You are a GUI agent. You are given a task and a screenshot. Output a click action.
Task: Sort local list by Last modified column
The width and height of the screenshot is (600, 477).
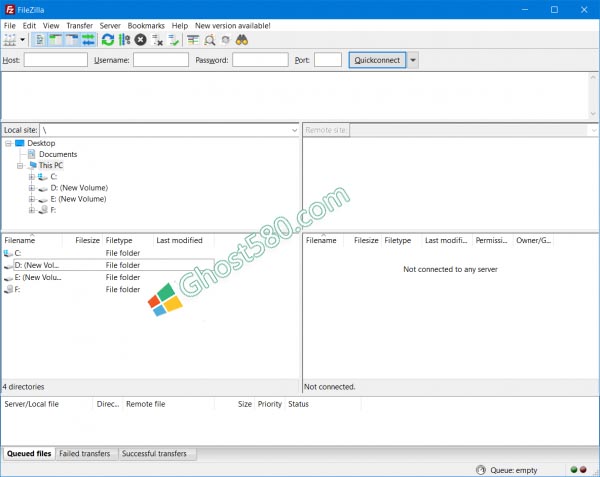[x=184, y=241]
